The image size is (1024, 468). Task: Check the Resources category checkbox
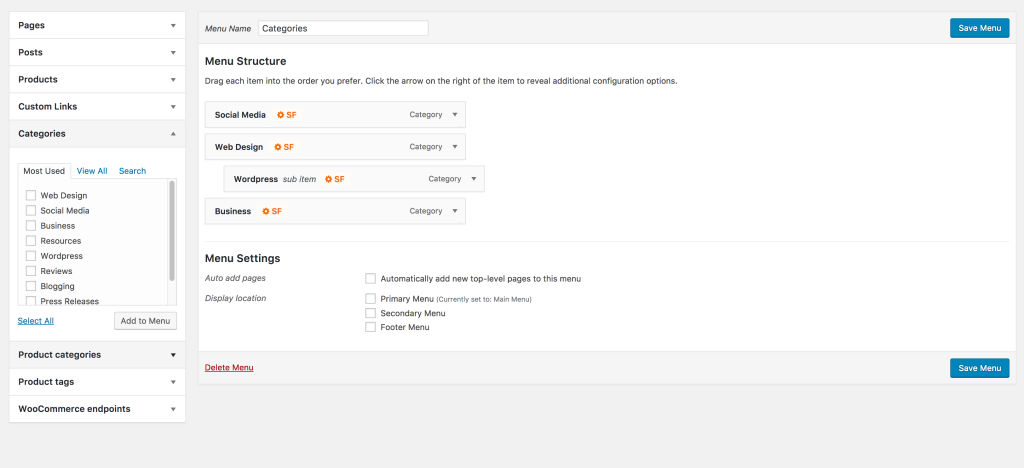[31, 241]
